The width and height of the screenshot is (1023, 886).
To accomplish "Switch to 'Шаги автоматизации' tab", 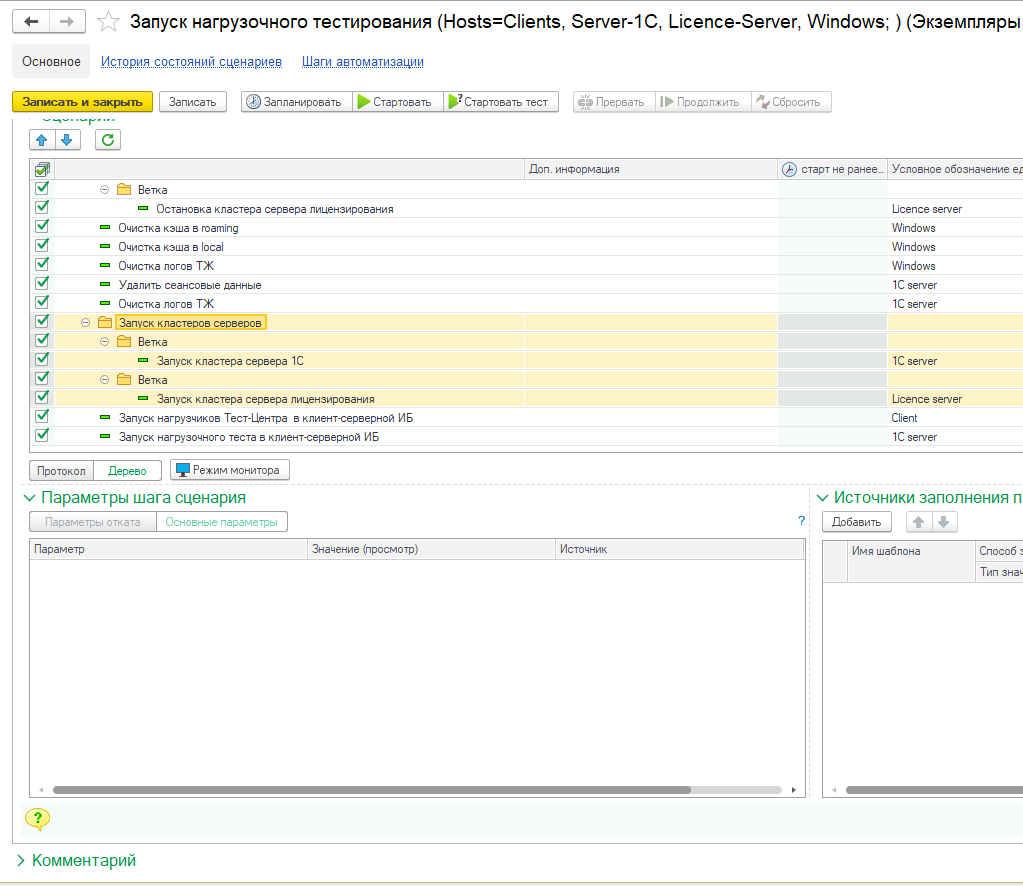I will (x=362, y=62).
